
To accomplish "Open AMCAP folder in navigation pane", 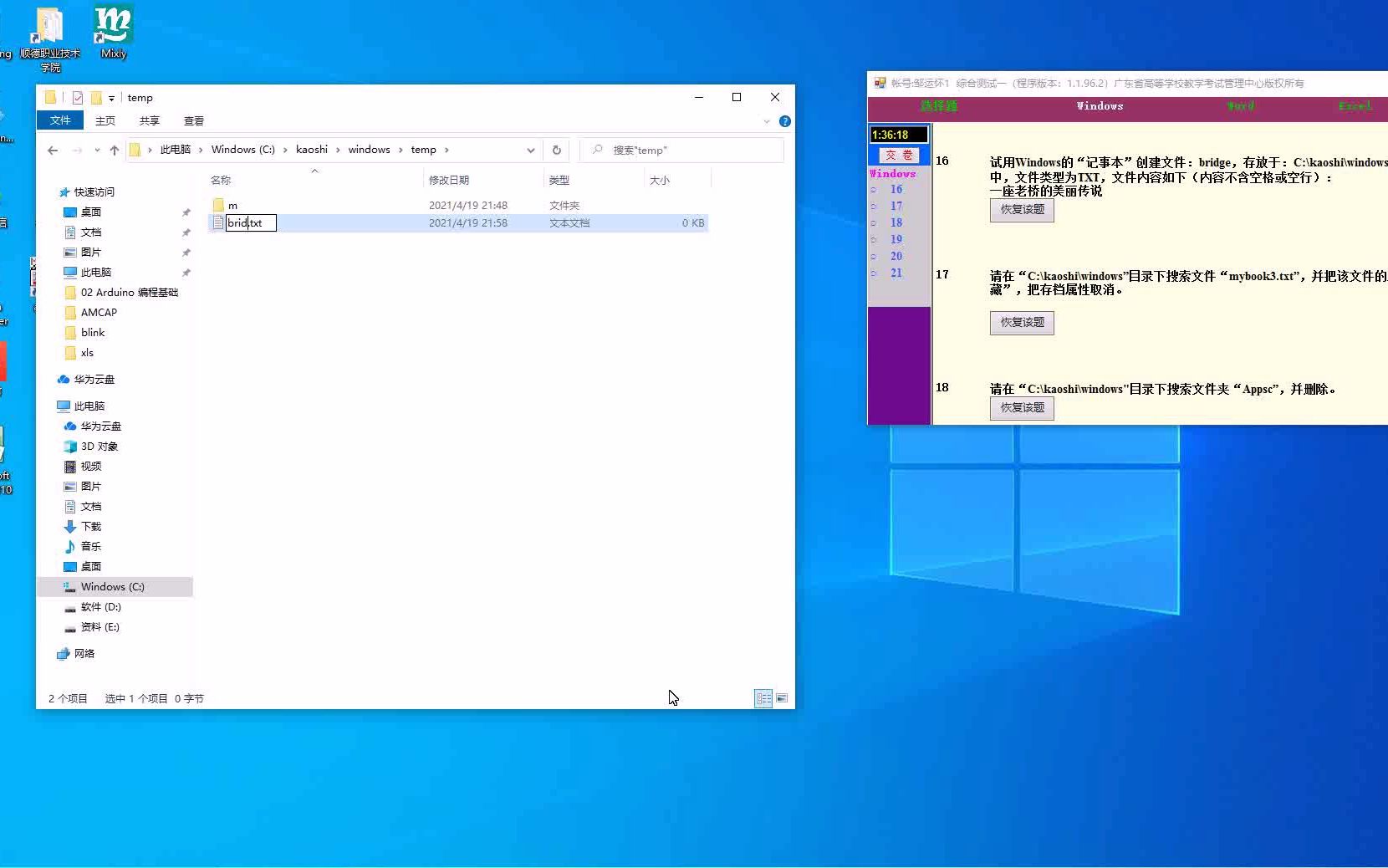I will coord(99,313).
